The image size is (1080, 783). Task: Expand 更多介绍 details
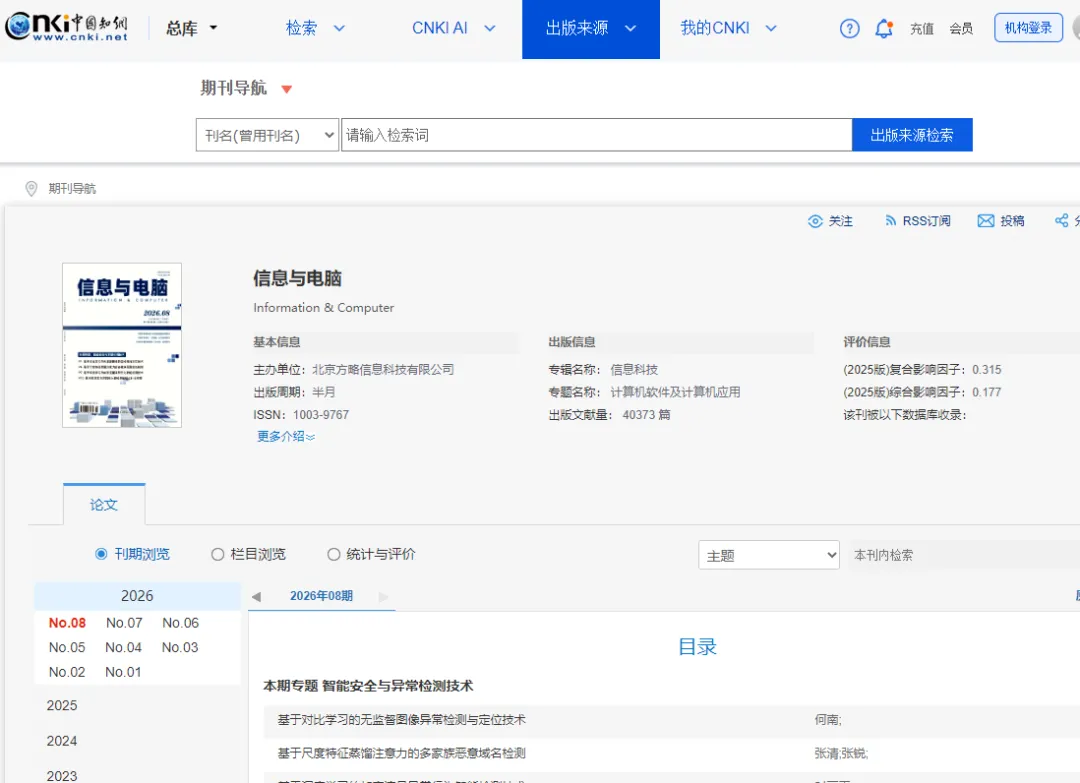tap(286, 437)
